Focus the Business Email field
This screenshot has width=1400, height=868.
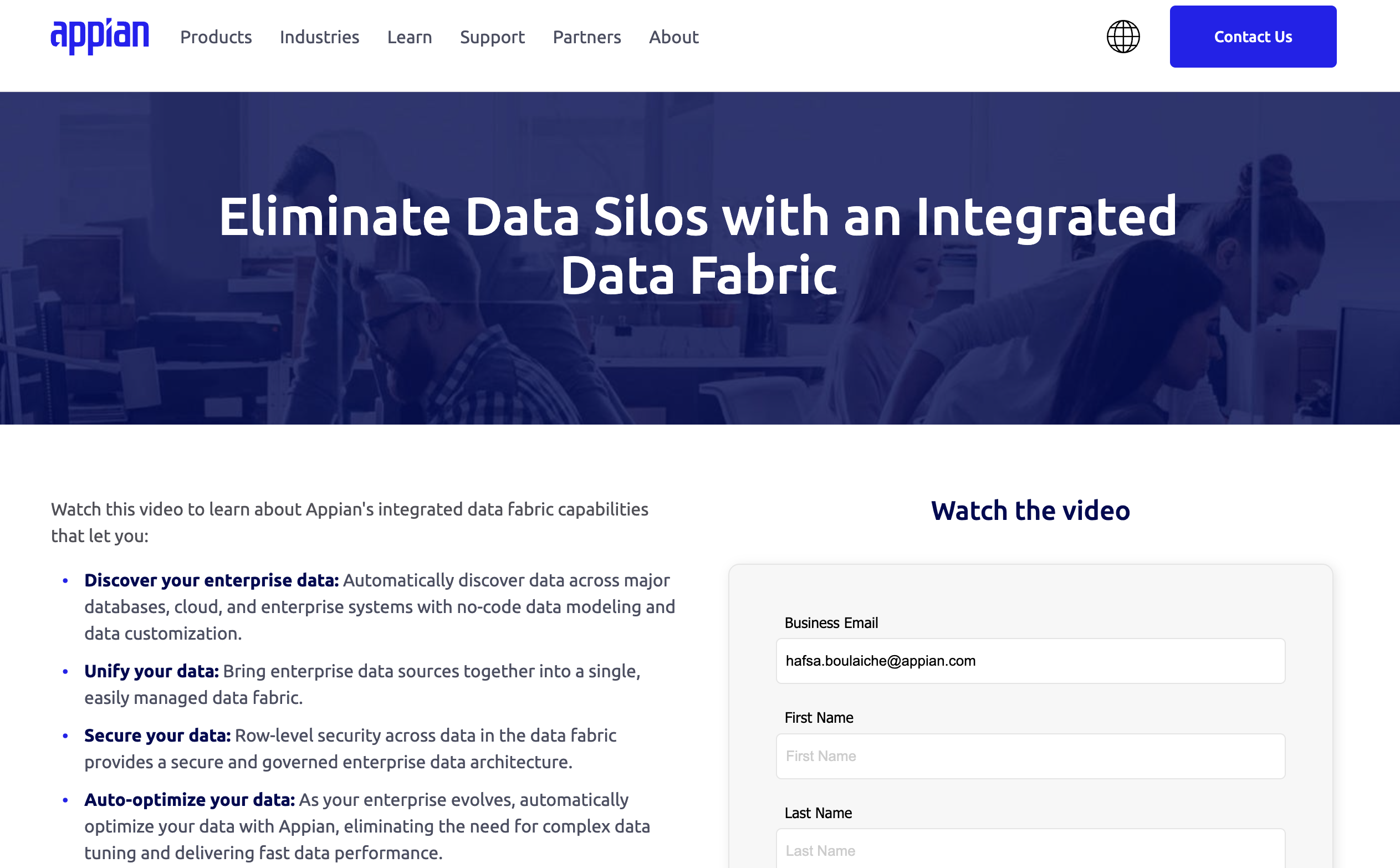(x=1030, y=661)
